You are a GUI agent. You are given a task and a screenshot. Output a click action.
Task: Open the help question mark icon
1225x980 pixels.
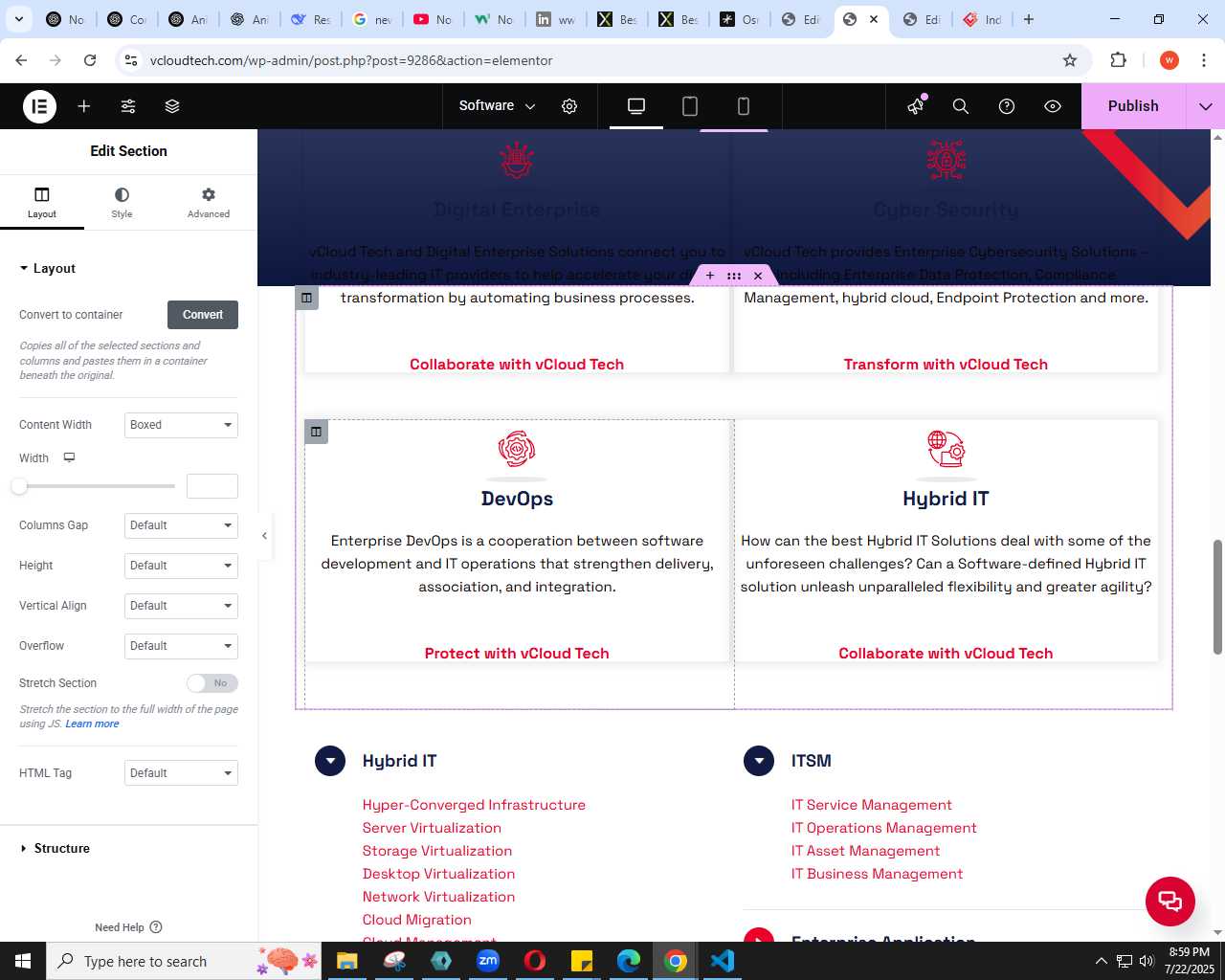point(1007,106)
